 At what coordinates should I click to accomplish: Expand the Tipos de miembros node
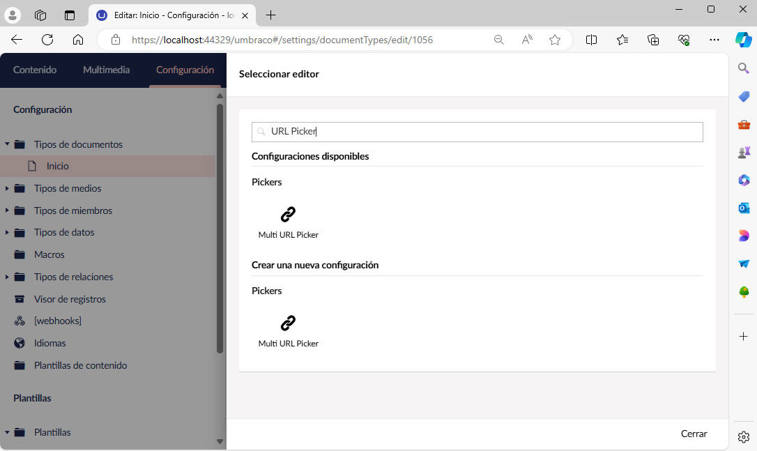(x=7, y=211)
